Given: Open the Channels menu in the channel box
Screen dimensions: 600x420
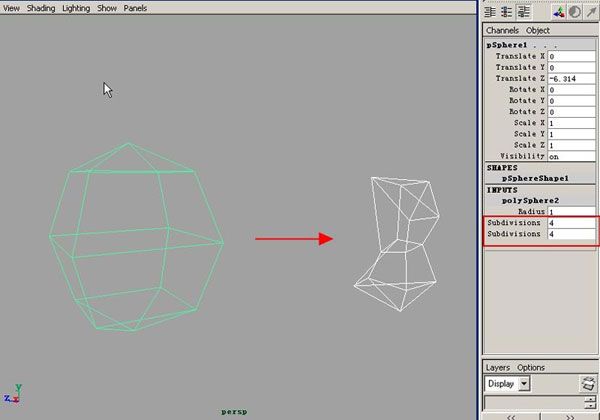Looking at the screenshot, I should click(502, 31).
